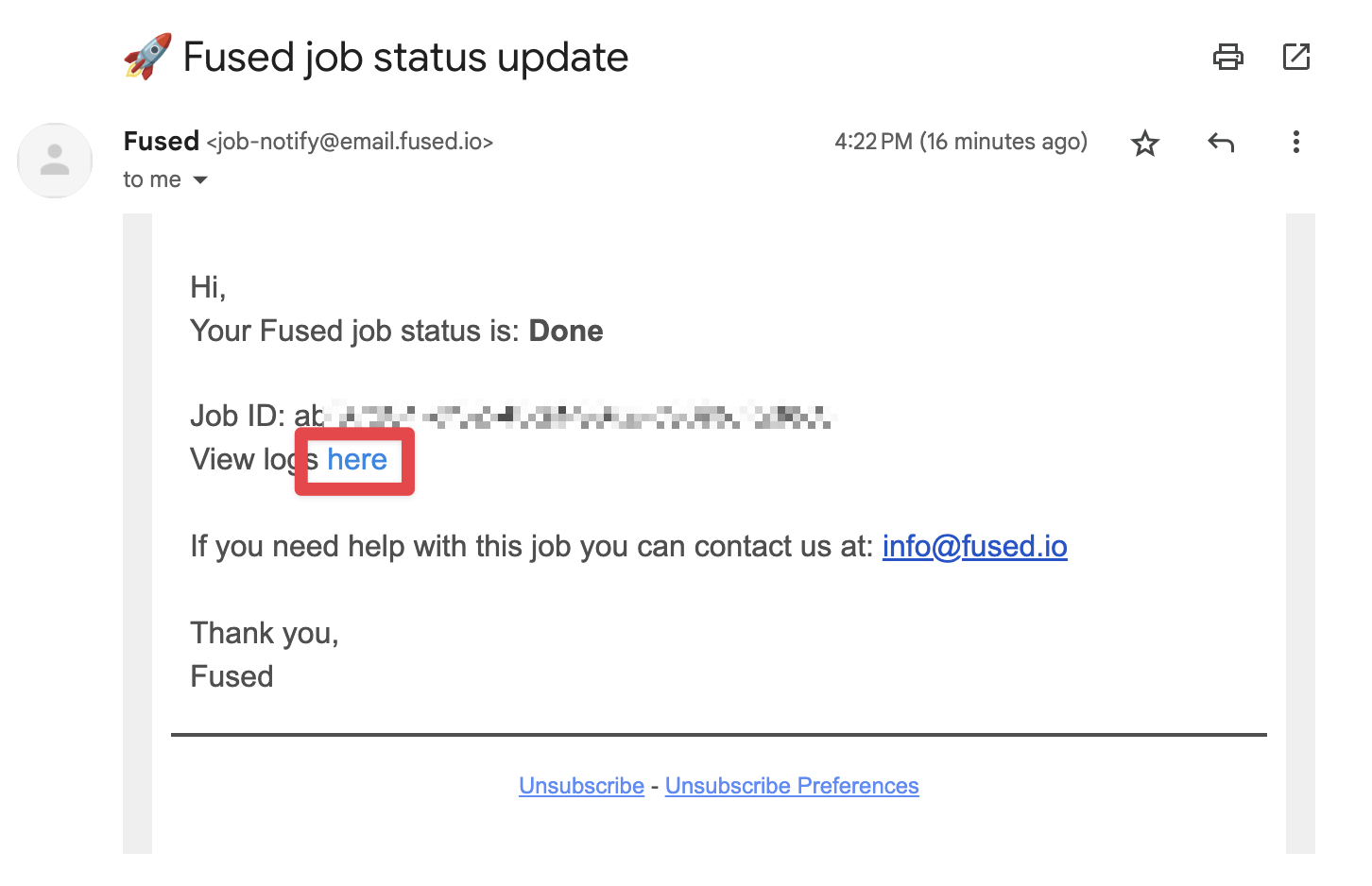Open the job logs via "here" link
Viewport: 1372px width, 886px height.
(357, 460)
